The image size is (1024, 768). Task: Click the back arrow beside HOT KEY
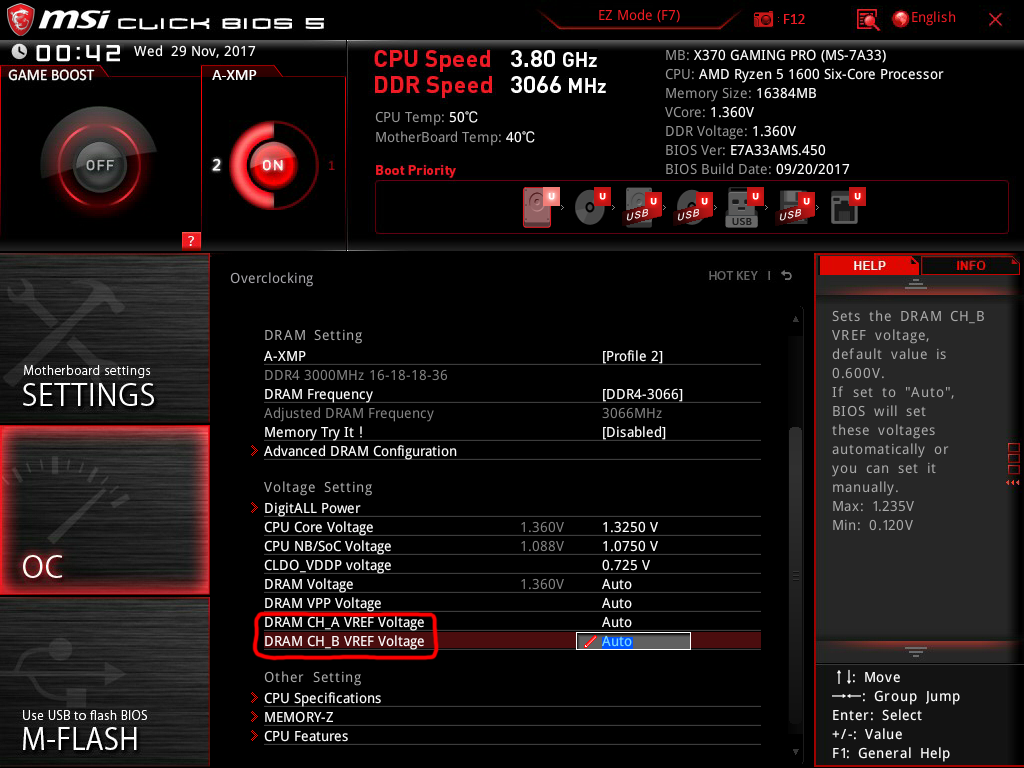(787, 276)
